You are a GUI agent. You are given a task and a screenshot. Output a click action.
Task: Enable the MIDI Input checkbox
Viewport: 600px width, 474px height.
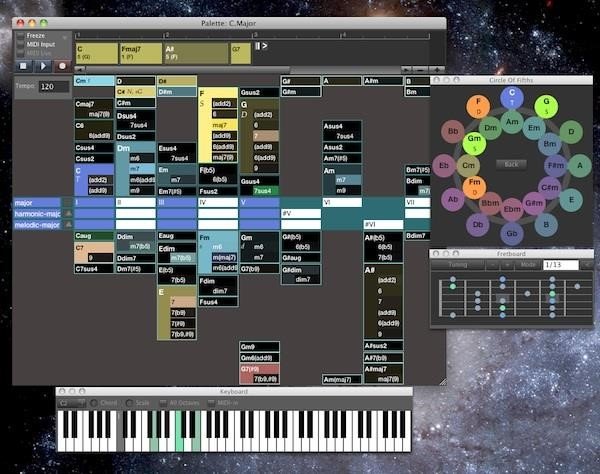[20, 44]
